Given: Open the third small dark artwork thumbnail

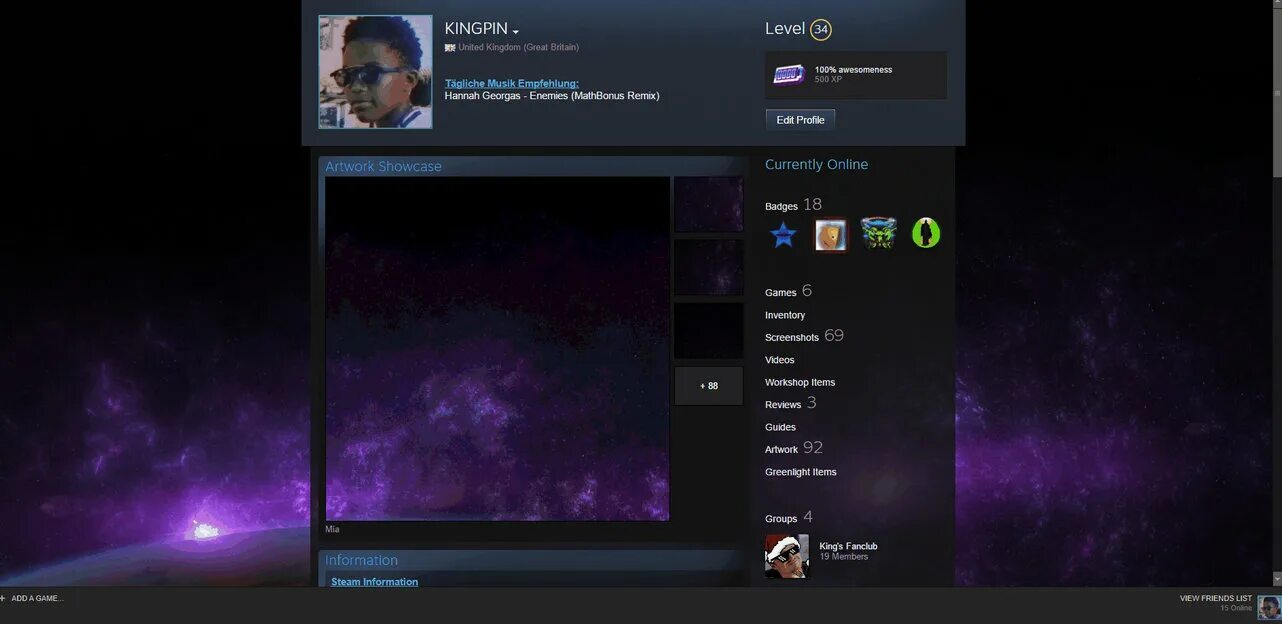Looking at the screenshot, I should click(708, 331).
